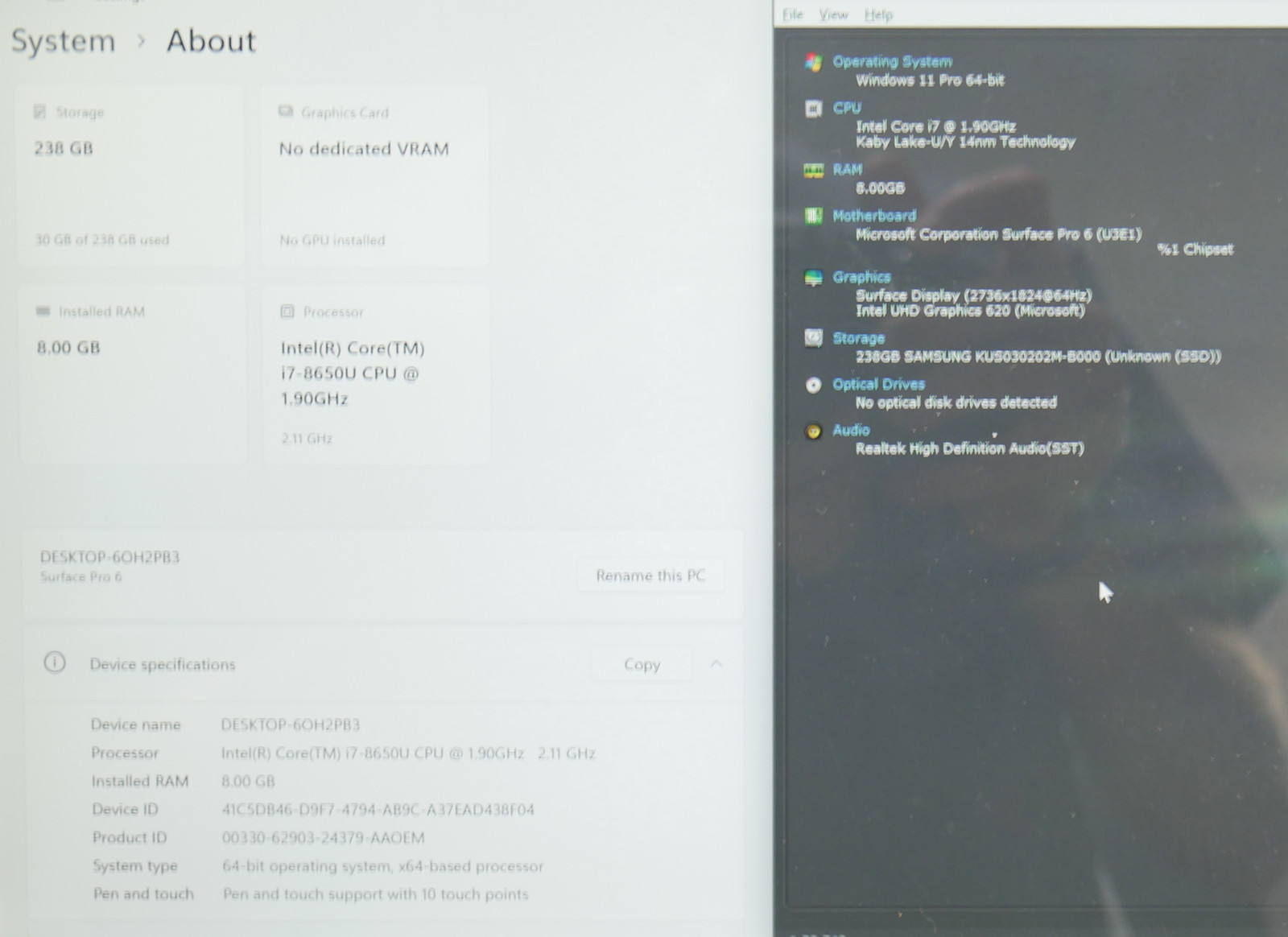Screen dimensions: 1288x937
Task: Click the Motherboard icon in Speccy
Action: coord(814,216)
